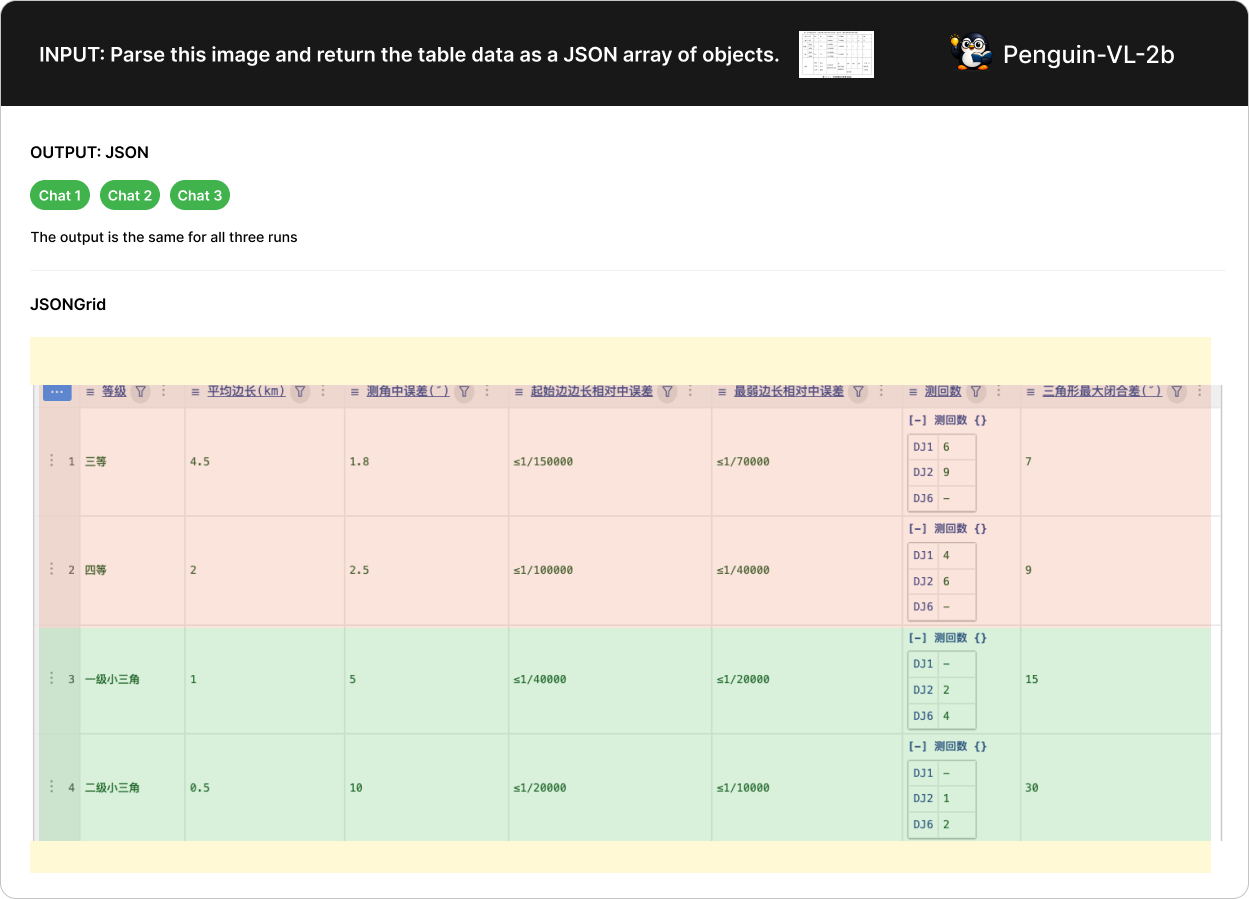Click the filter icon on 测回数 column

(x=976, y=392)
